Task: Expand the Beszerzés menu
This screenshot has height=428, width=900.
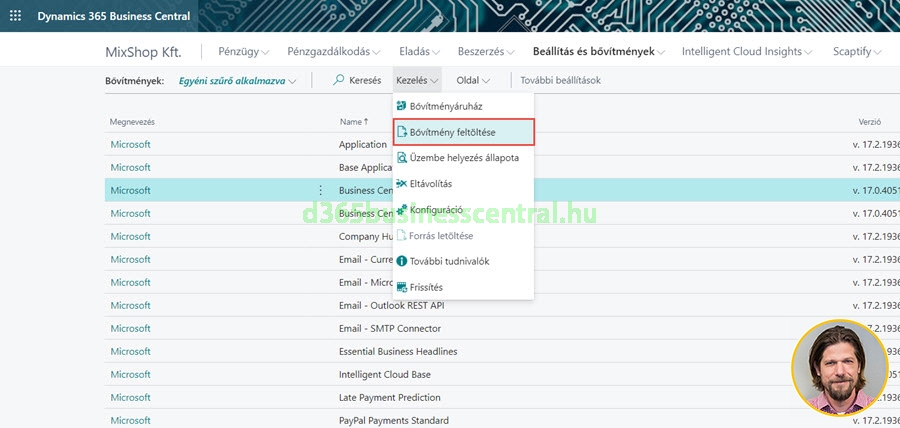Action: point(486,52)
